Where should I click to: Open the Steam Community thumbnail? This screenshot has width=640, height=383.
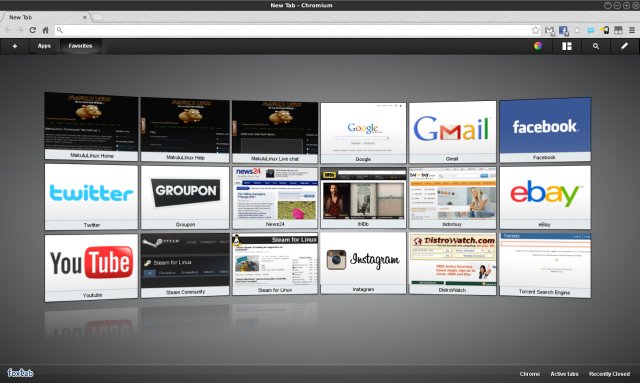pos(185,265)
